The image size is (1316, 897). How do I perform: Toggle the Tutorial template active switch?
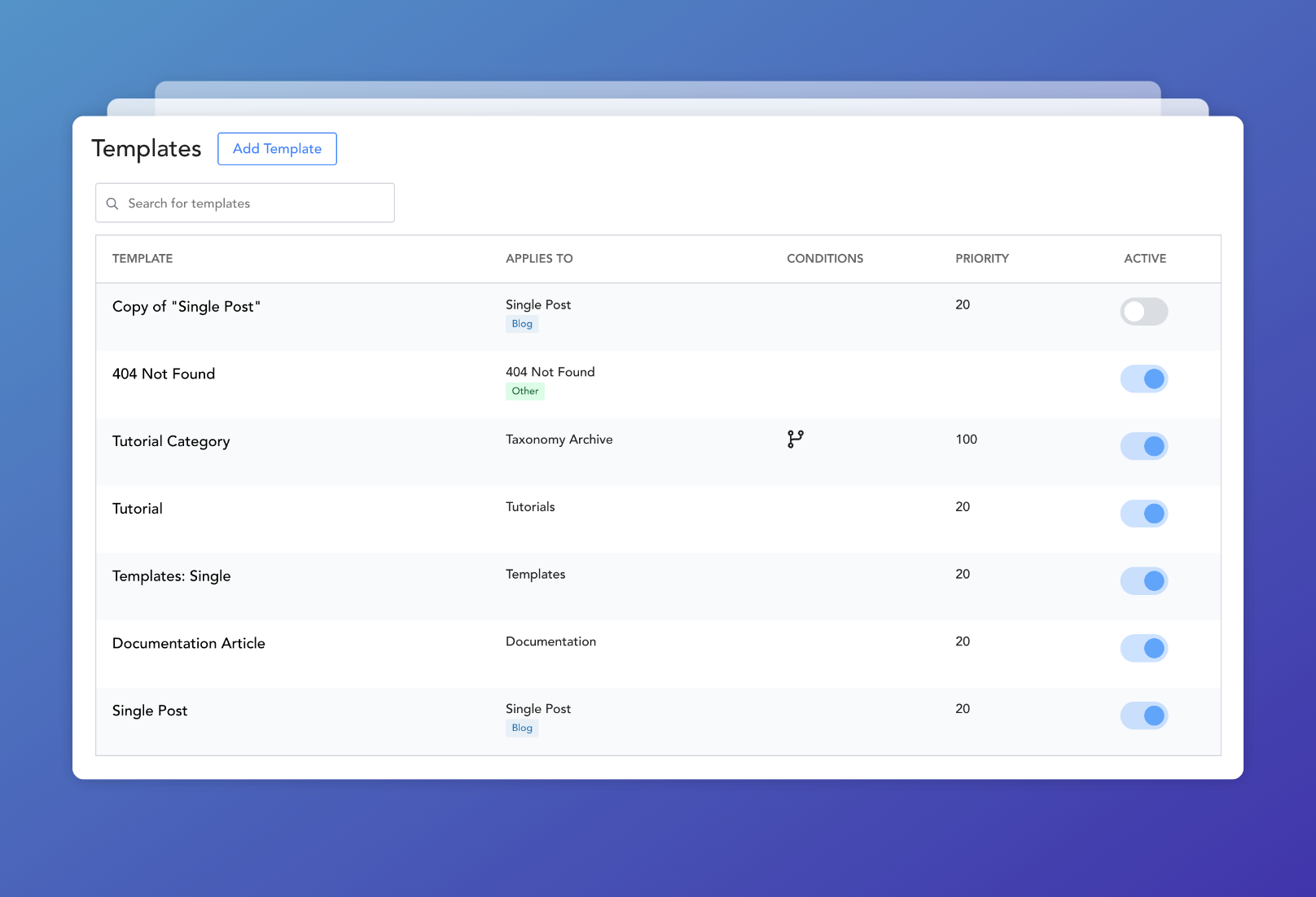[x=1143, y=514]
